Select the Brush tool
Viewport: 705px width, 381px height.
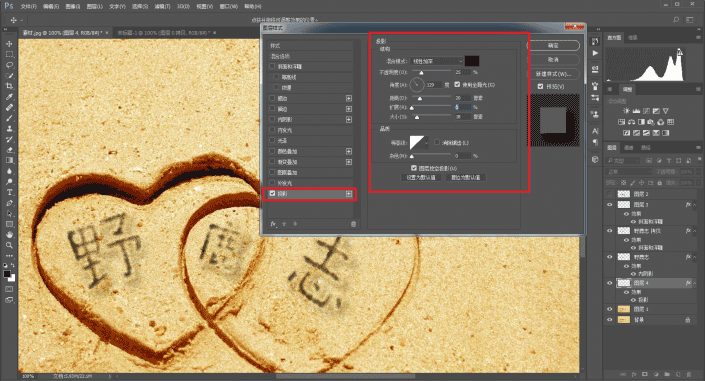pyautogui.click(x=9, y=118)
